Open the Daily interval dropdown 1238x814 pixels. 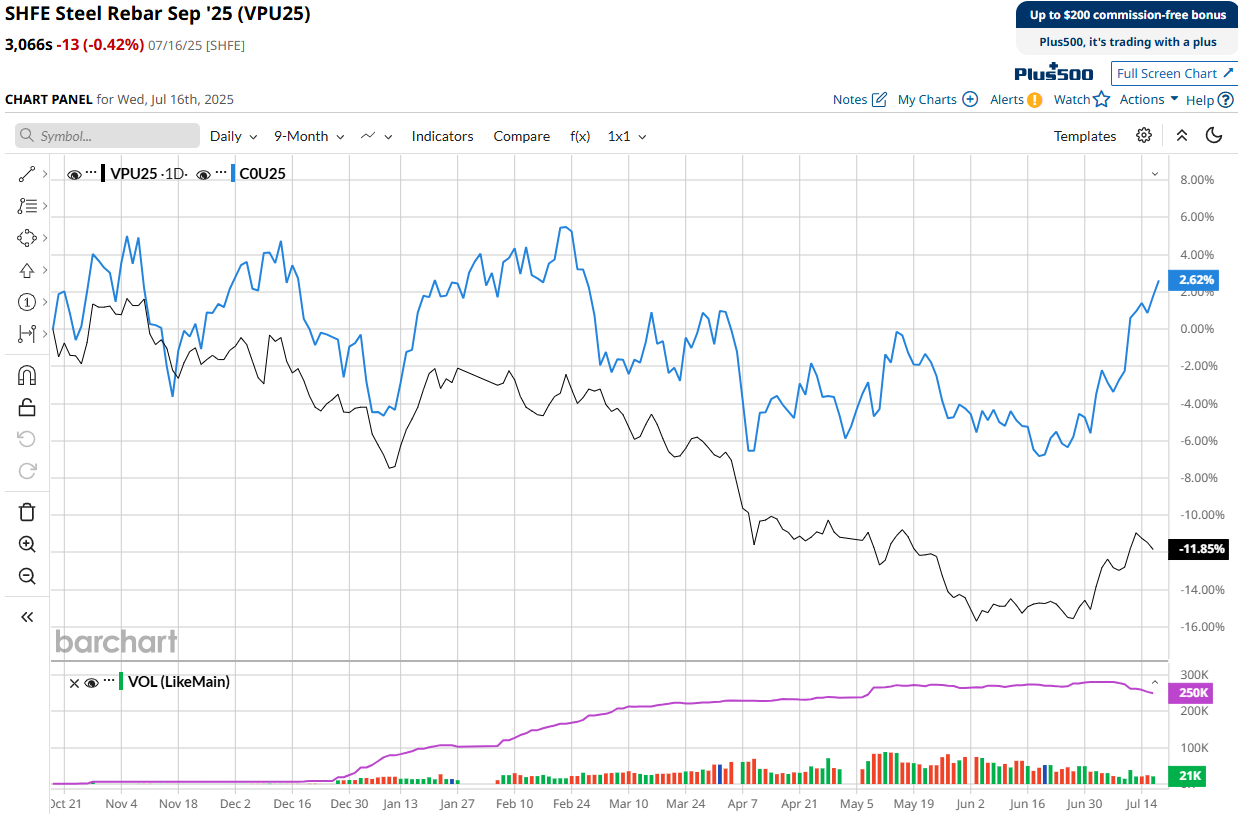pos(233,136)
